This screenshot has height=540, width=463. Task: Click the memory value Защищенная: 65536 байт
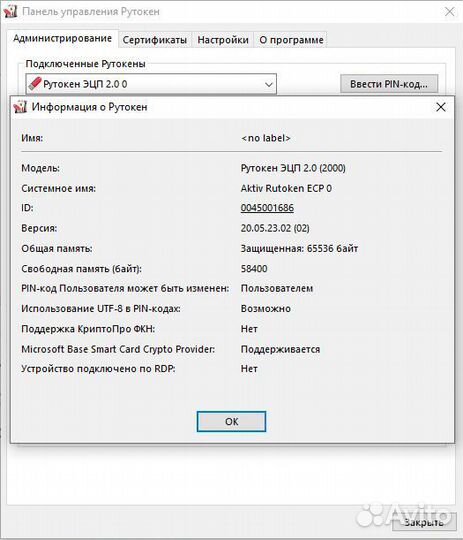pos(299,249)
